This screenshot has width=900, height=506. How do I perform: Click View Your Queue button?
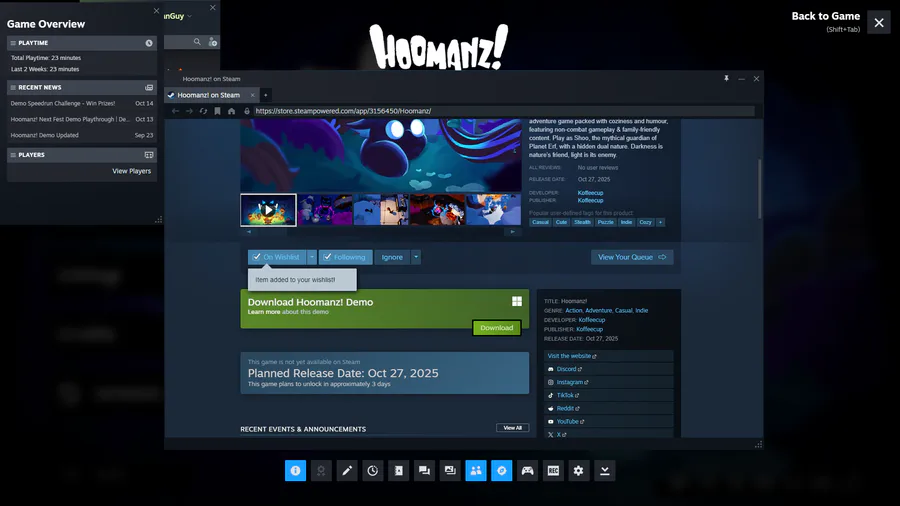(632, 257)
